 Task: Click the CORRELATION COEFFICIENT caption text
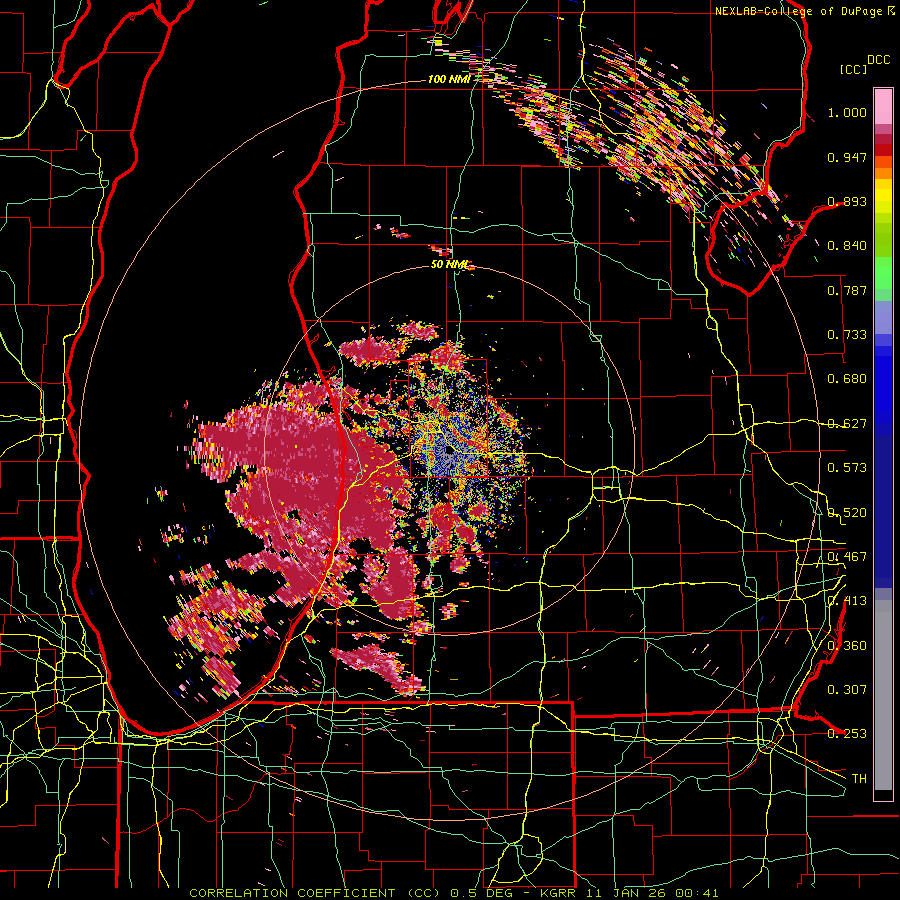pyautogui.click(x=292, y=893)
